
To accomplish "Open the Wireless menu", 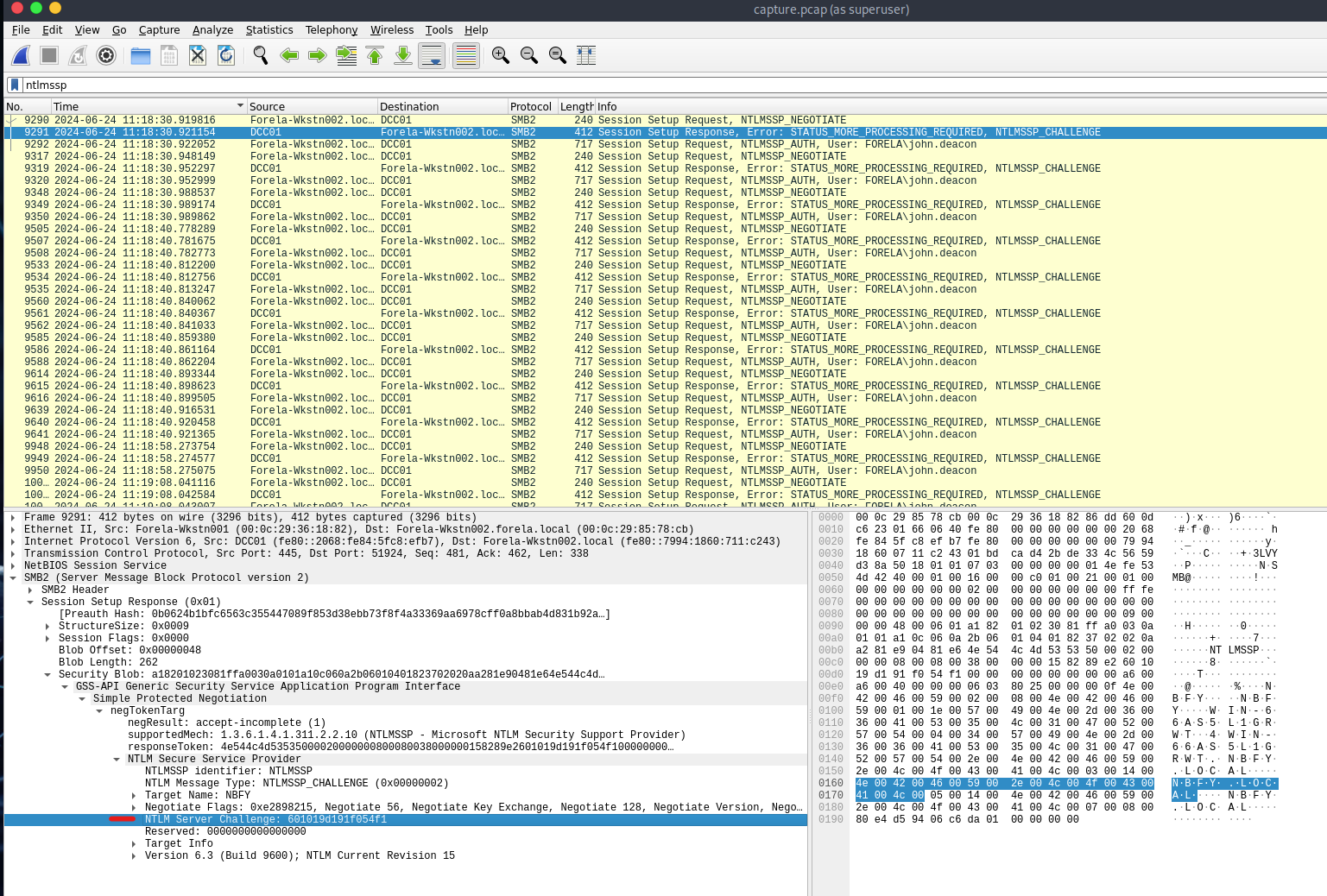I will coord(392,29).
